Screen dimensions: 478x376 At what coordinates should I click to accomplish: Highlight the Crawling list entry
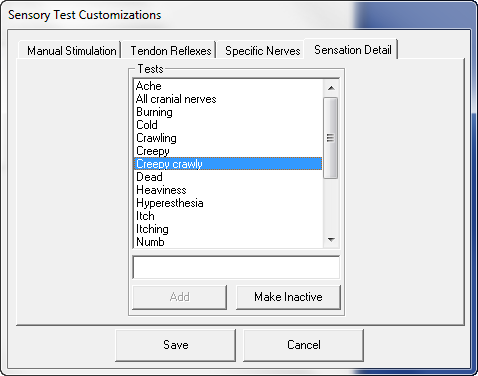click(228, 138)
